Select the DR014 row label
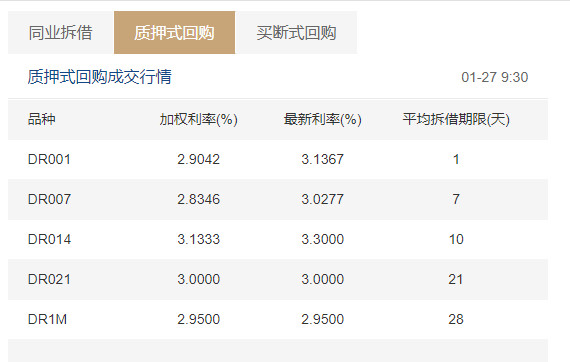 point(49,239)
